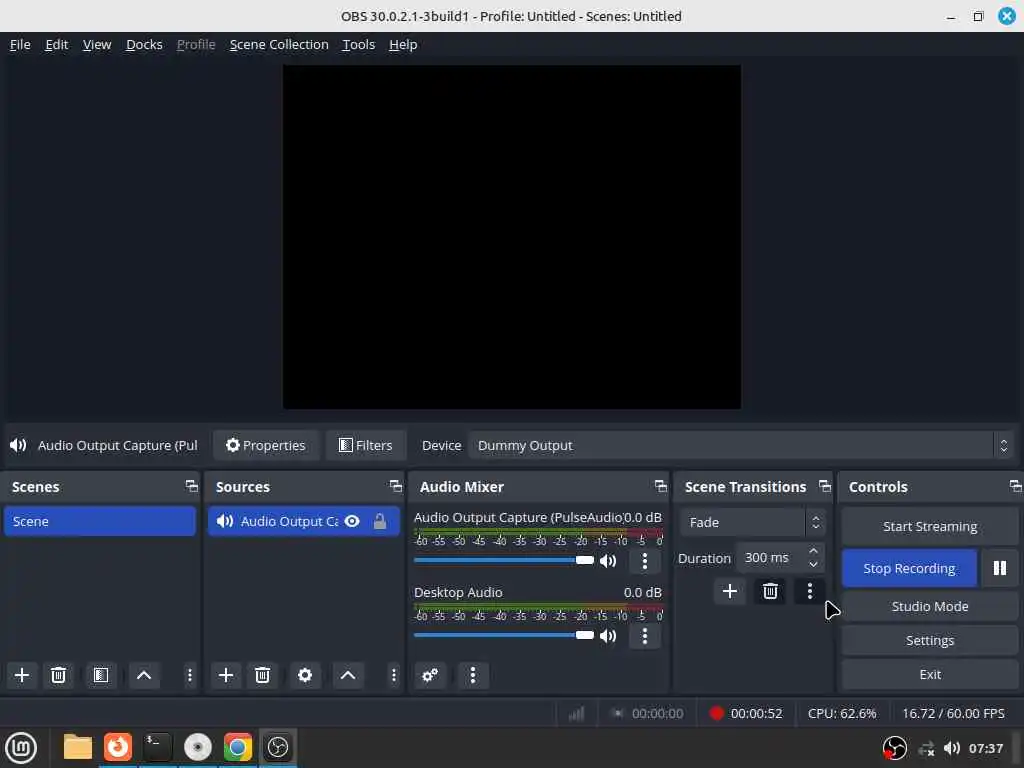The height and width of the screenshot is (768, 1024).
Task: Open the Help menu
Action: pos(403,44)
